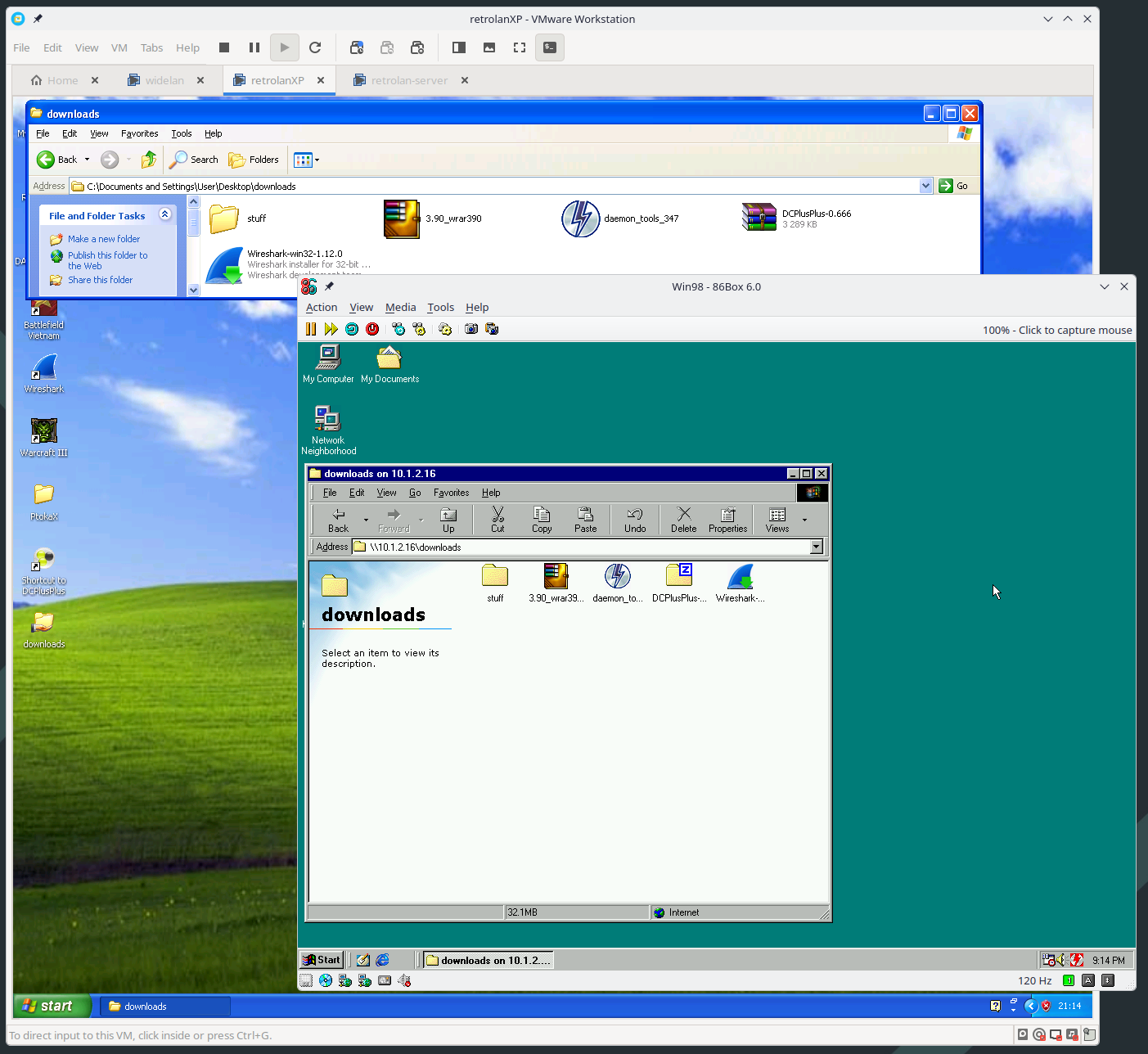Click the Win98 tray volume speaker icon
Viewport: 1148px width, 1054px height.
pos(1061,960)
